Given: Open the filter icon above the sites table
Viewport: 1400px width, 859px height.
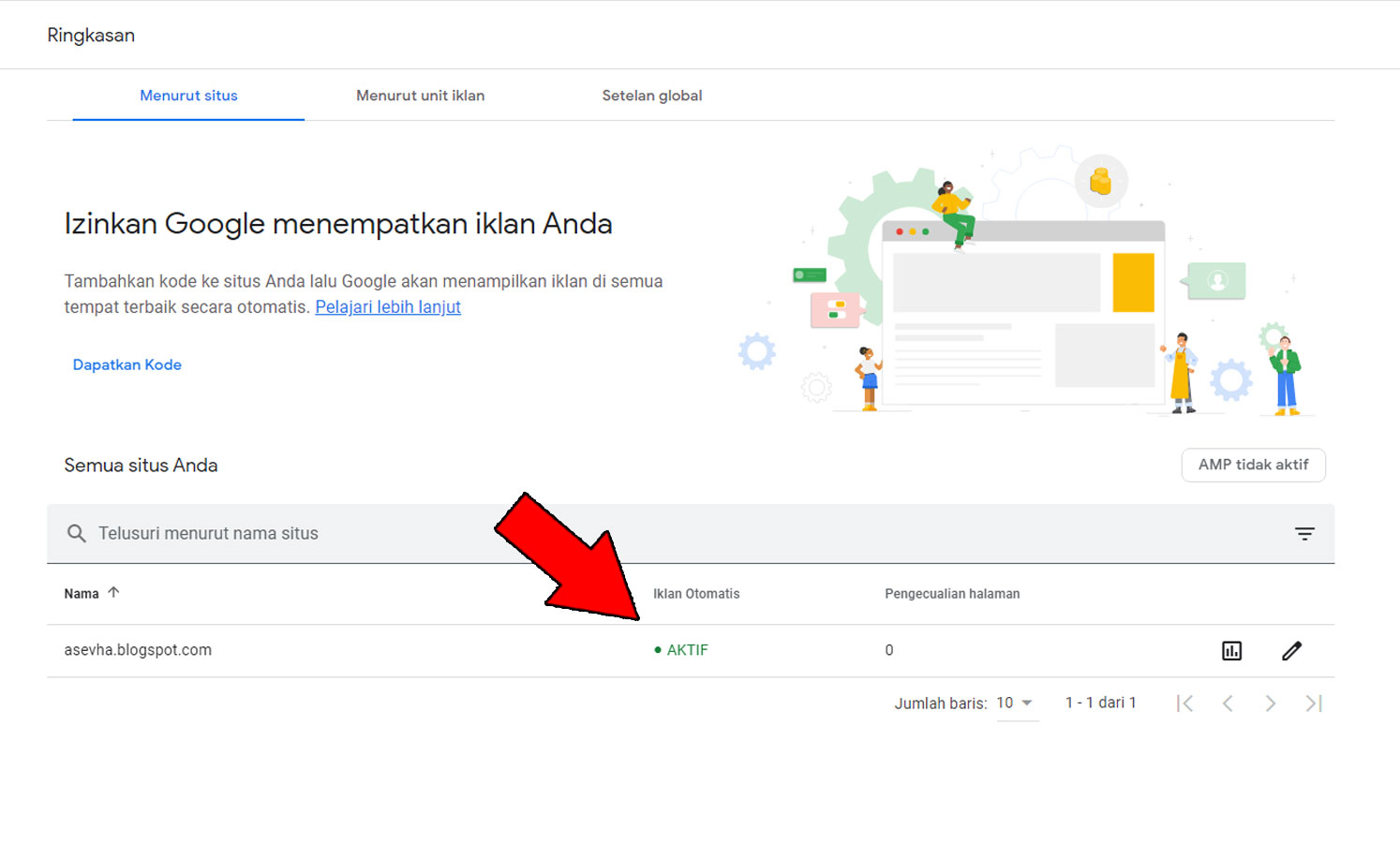Looking at the screenshot, I should tap(1304, 533).
